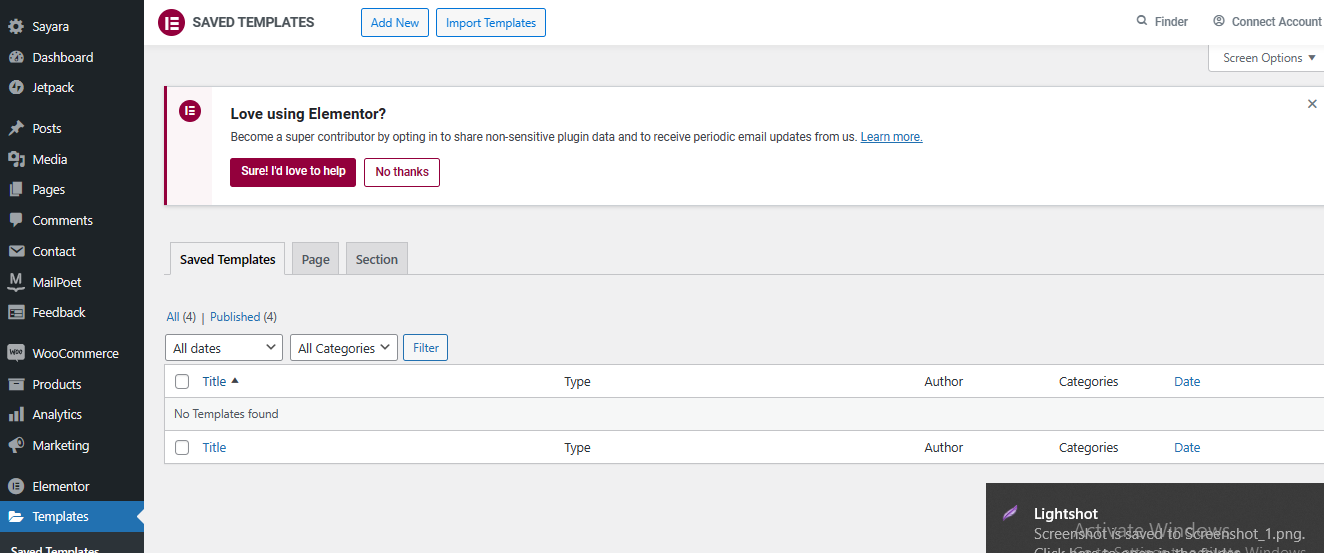
Task: Click the MailPoet M icon
Action: pyautogui.click(x=16, y=282)
